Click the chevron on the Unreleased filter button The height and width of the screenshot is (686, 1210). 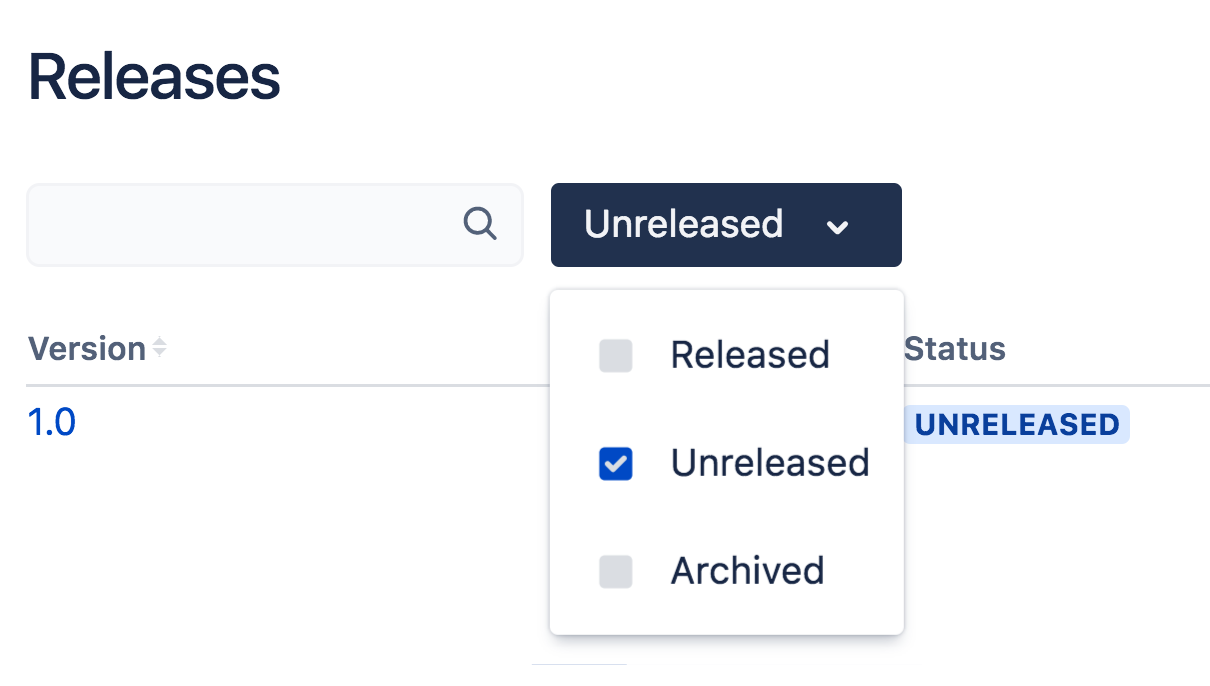coord(838,228)
